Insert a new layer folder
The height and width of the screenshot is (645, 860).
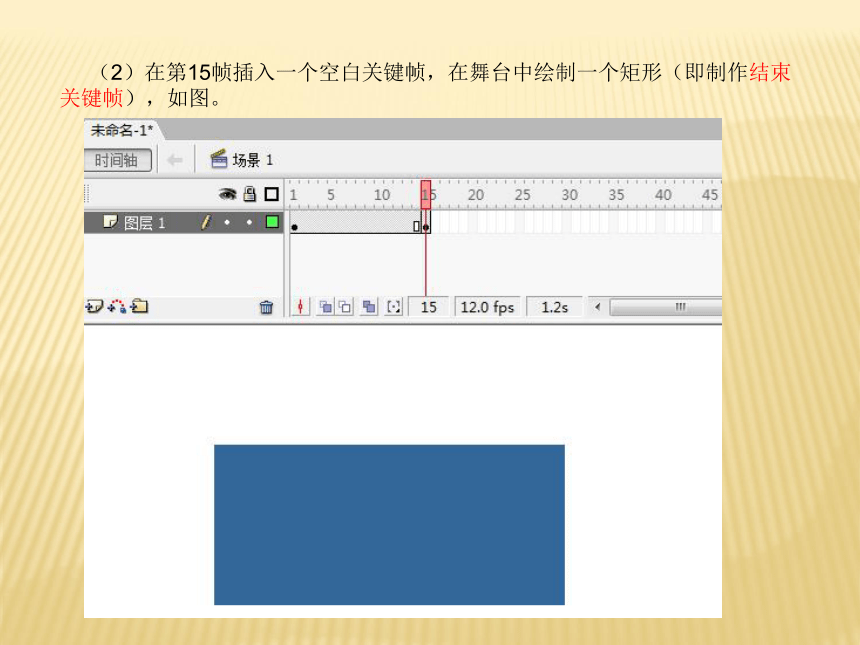pyautogui.click(x=139, y=306)
